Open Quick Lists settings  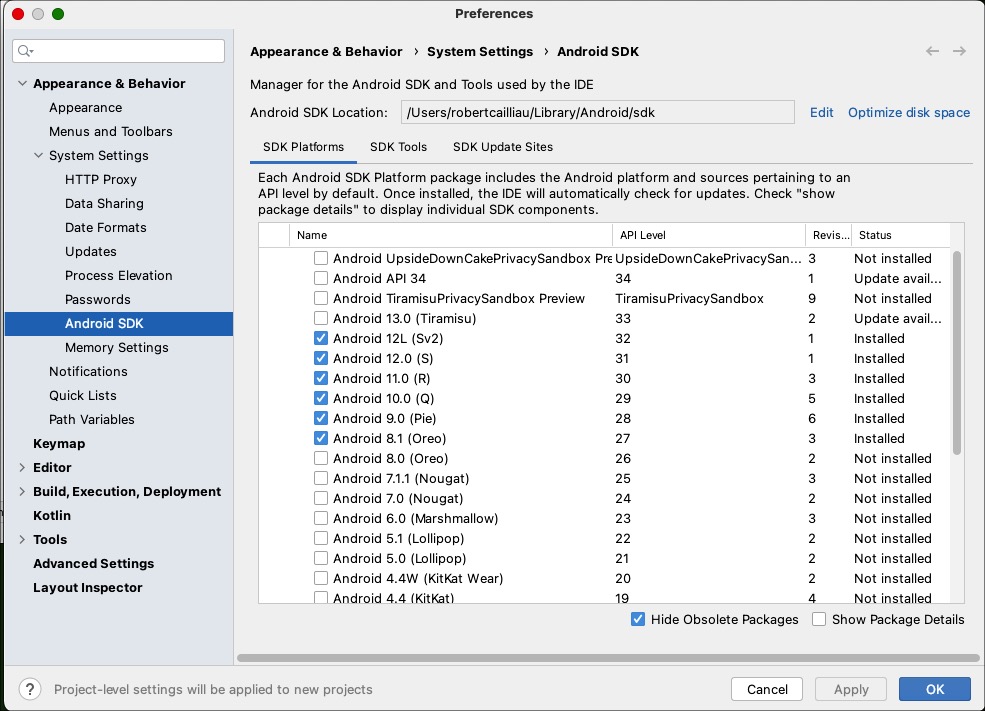pyautogui.click(x=82, y=395)
